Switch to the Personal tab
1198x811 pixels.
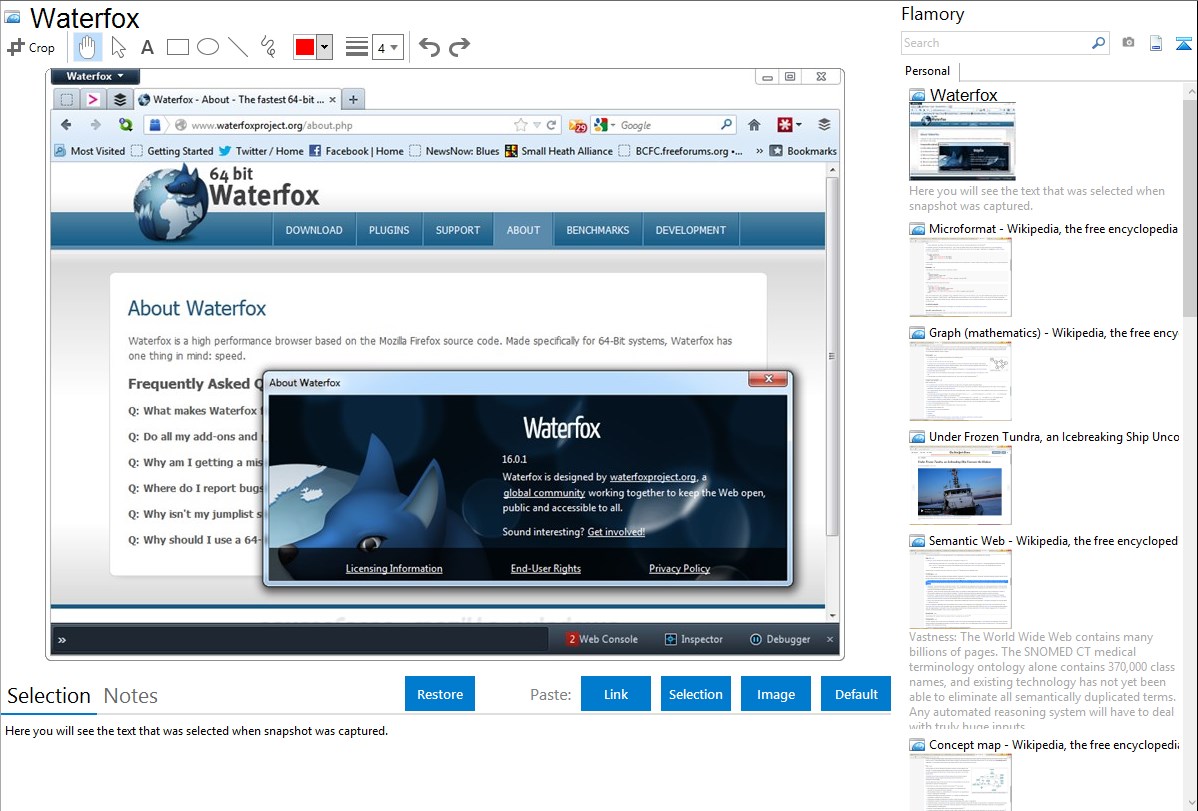(928, 71)
